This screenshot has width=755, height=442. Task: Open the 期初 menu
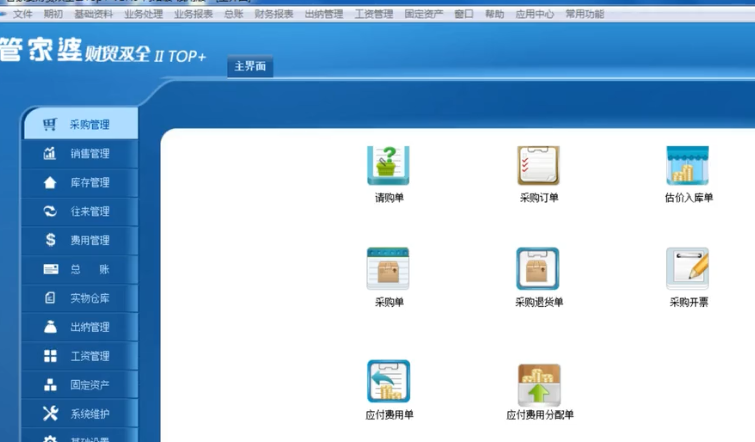tap(53, 14)
